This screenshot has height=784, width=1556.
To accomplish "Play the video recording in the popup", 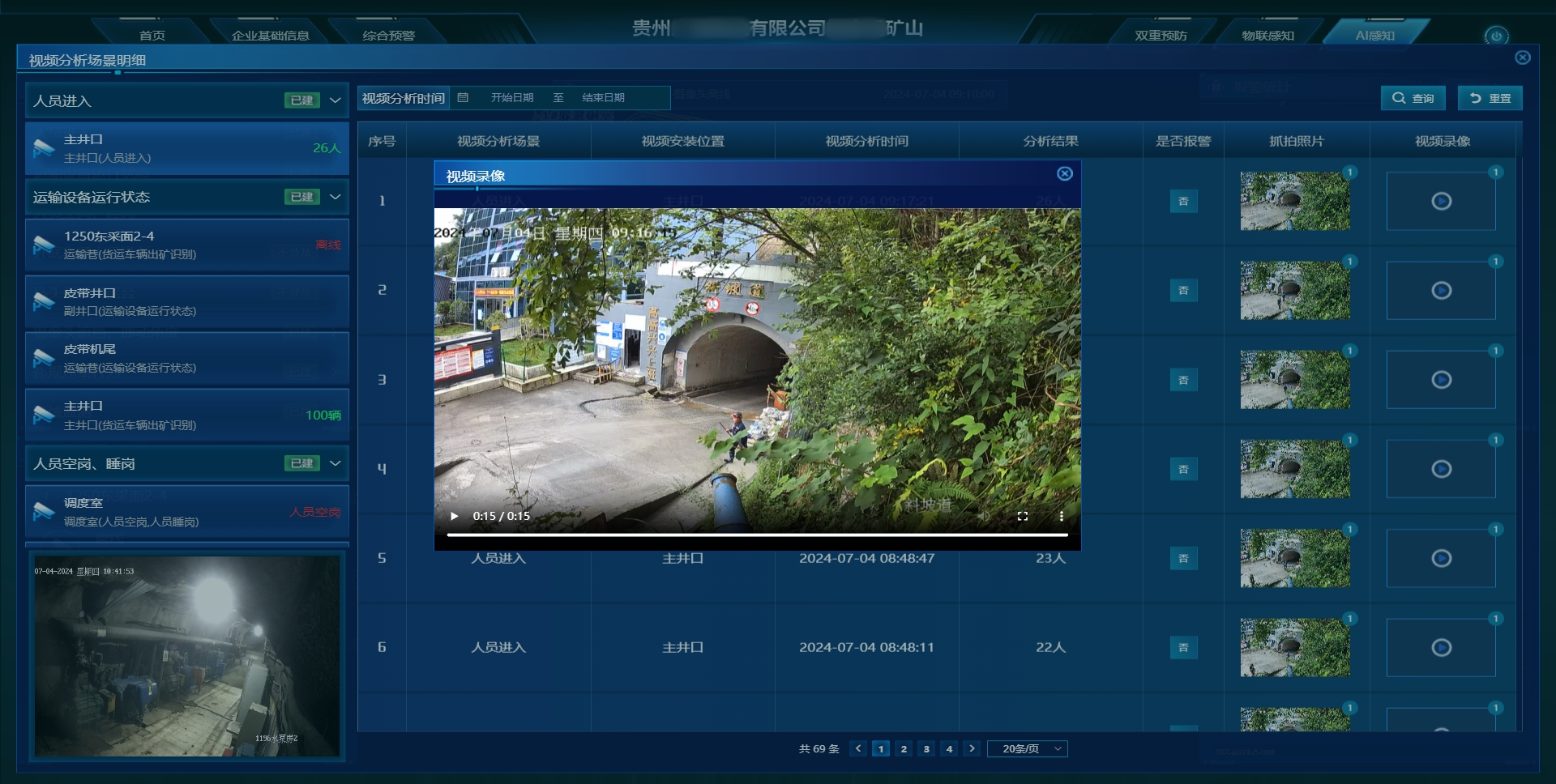I will (x=455, y=516).
